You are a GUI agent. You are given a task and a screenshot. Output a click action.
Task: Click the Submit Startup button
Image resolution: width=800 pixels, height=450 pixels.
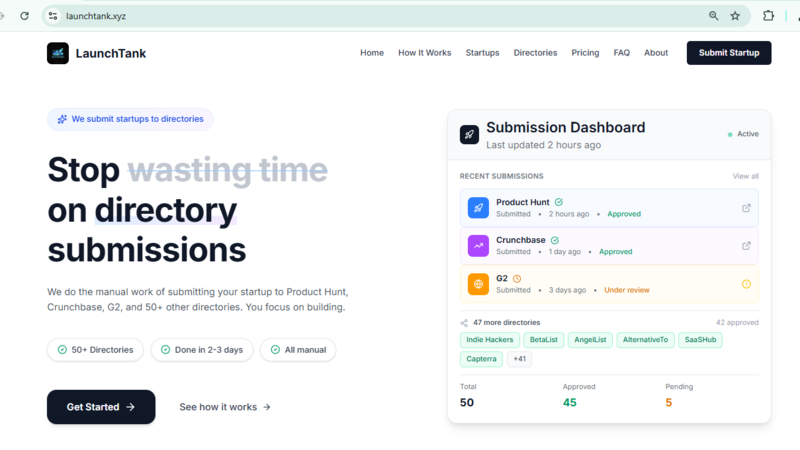point(728,53)
